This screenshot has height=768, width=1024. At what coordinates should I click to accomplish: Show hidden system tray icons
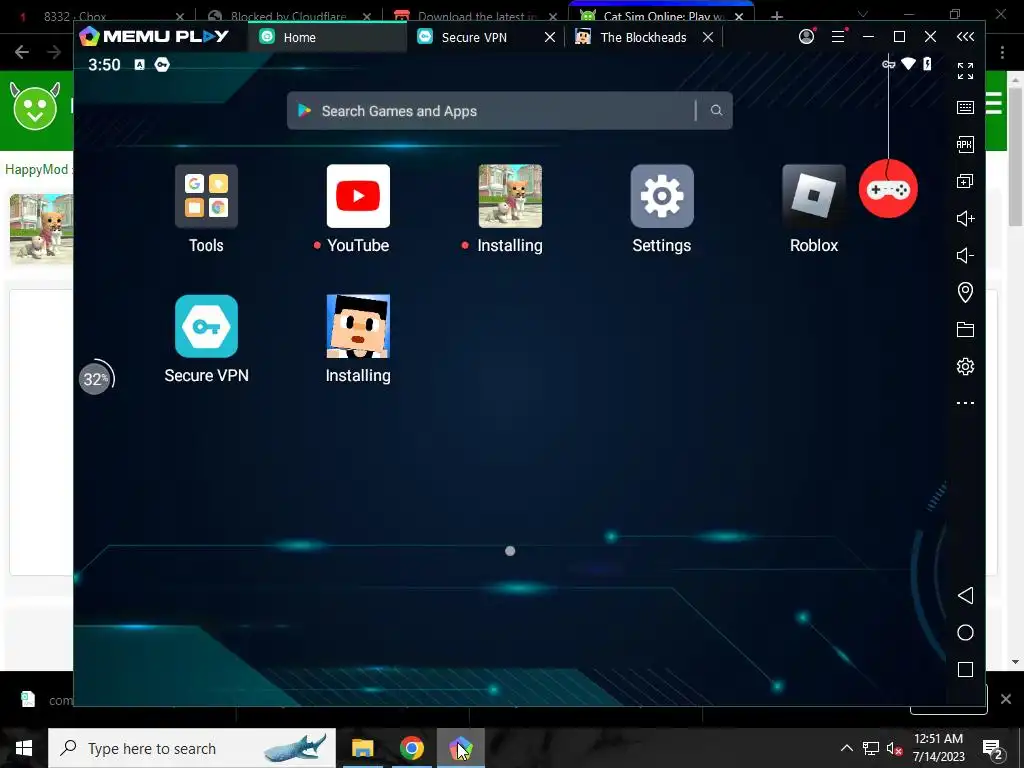pos(846,748)
